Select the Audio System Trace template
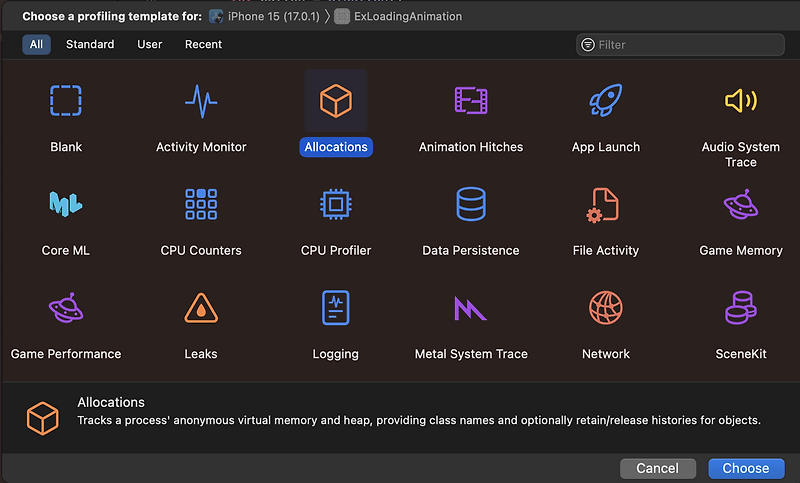800x483 pixels. pyautogui.click(x=740, y=102)
